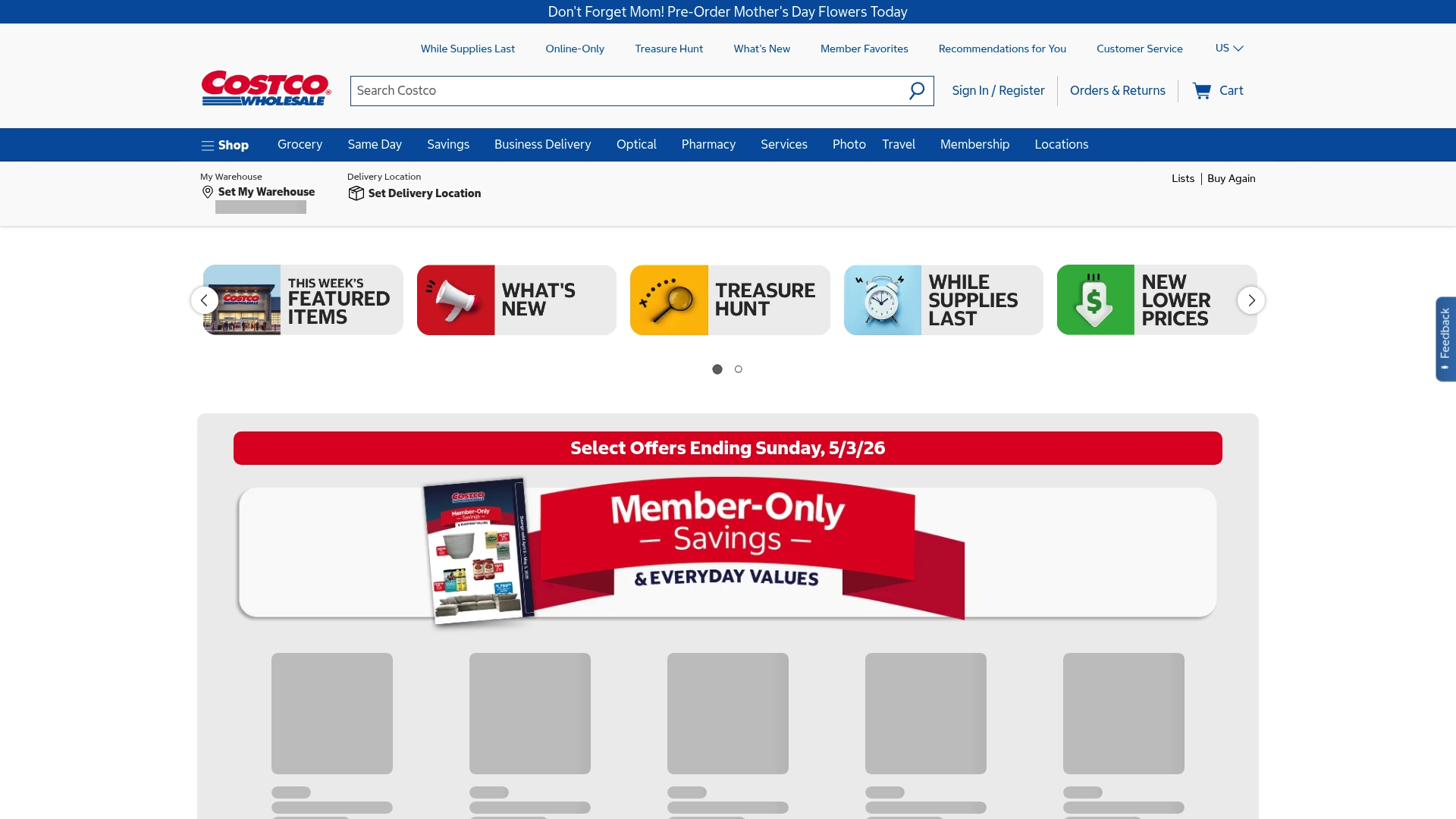Image resolution: width=1456 pixels, height=819 pixels.
Task: Click Set Delivery Location
Action: point(424,193)
